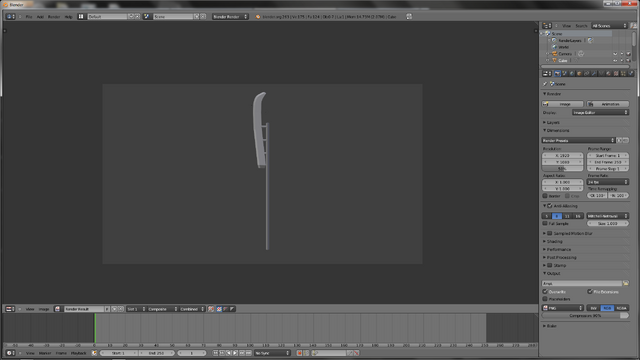The image size is (640, 360).
Task: Open the File menu
Action: point(29,17)
